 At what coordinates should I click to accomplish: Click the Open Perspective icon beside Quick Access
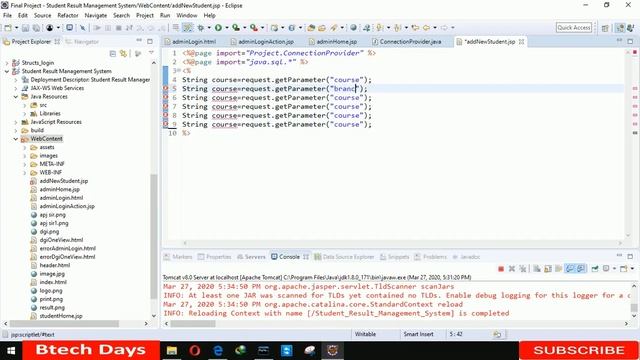[x=605, y=28]
